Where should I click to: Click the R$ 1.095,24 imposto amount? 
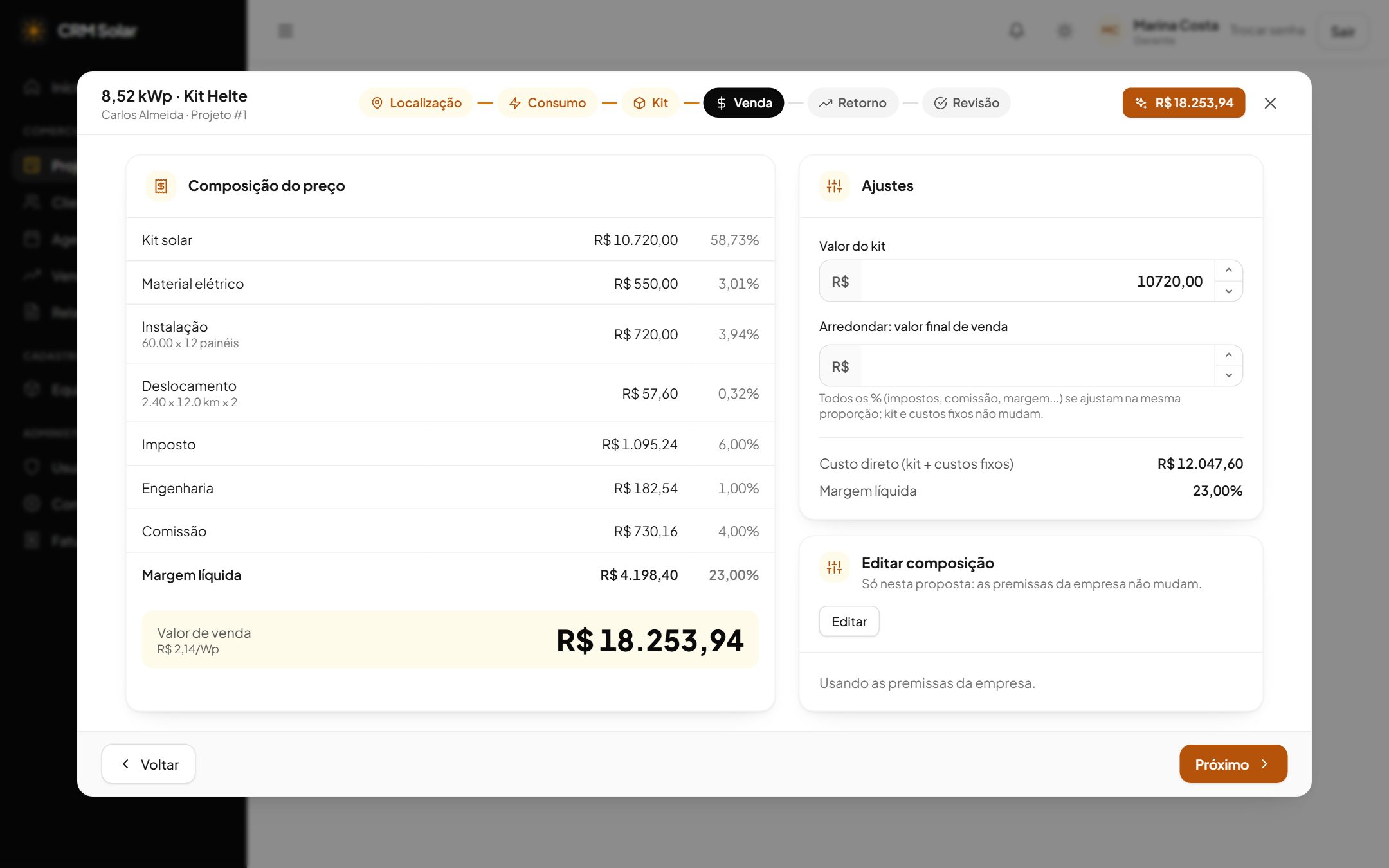coord(639,444)
